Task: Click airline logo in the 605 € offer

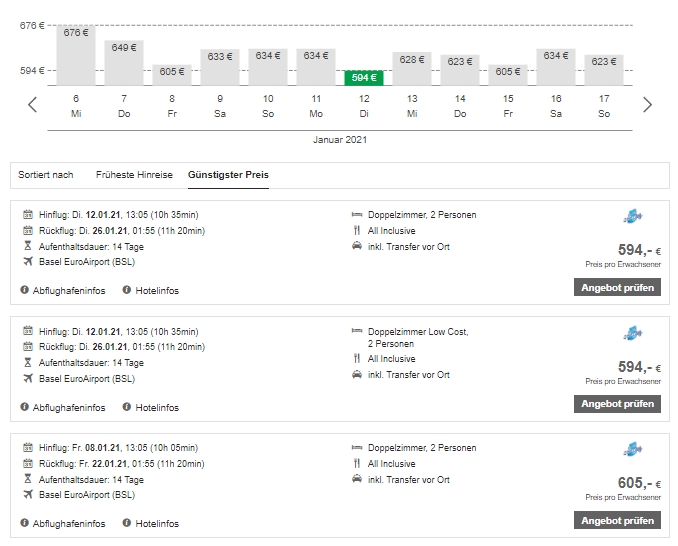Action: coord(632,450)
